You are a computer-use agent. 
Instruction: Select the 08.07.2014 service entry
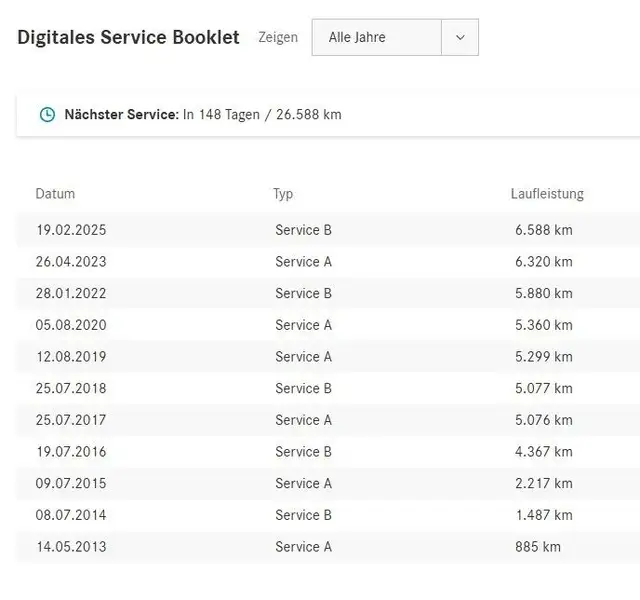tap(71, 516)
